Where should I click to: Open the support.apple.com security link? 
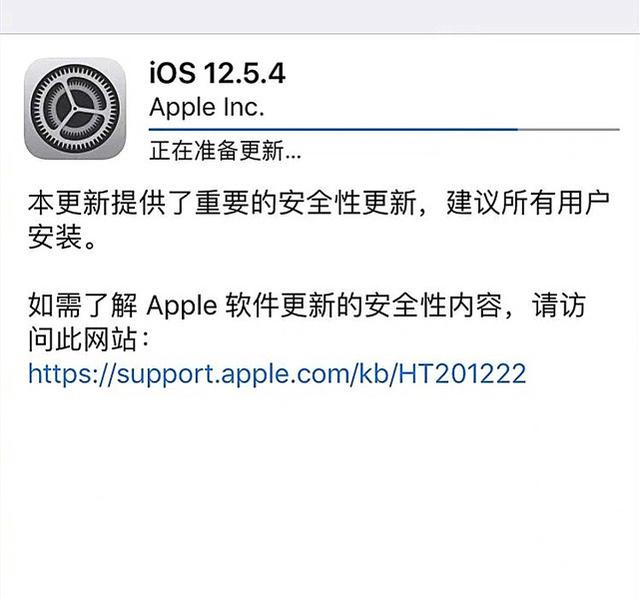click(x=277, y=373)
